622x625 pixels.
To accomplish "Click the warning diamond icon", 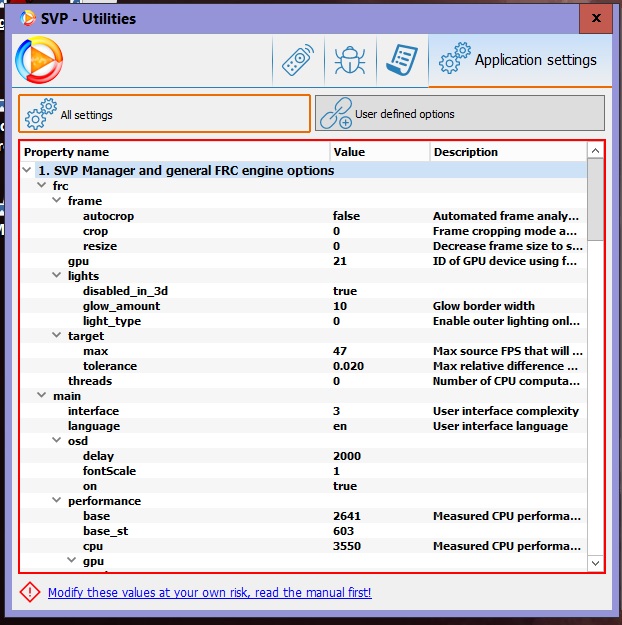I will tap(30, 592).
